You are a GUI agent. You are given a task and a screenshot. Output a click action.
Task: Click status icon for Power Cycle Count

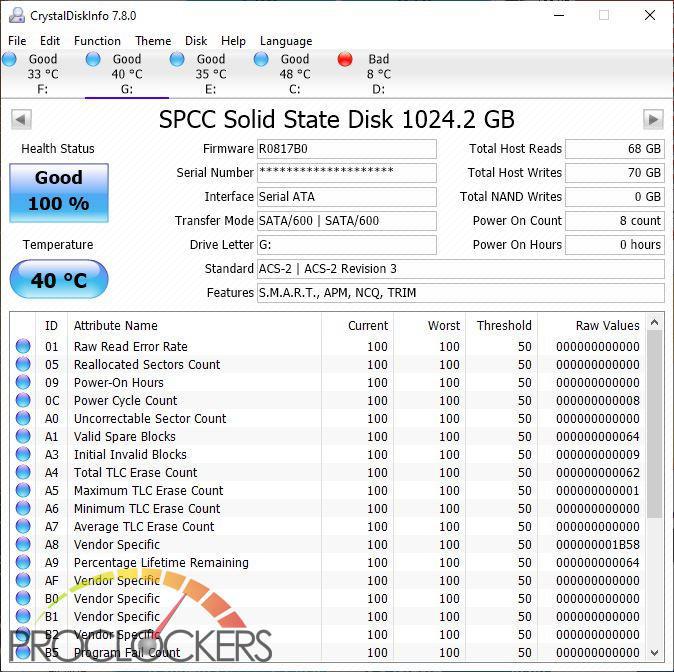23,400
